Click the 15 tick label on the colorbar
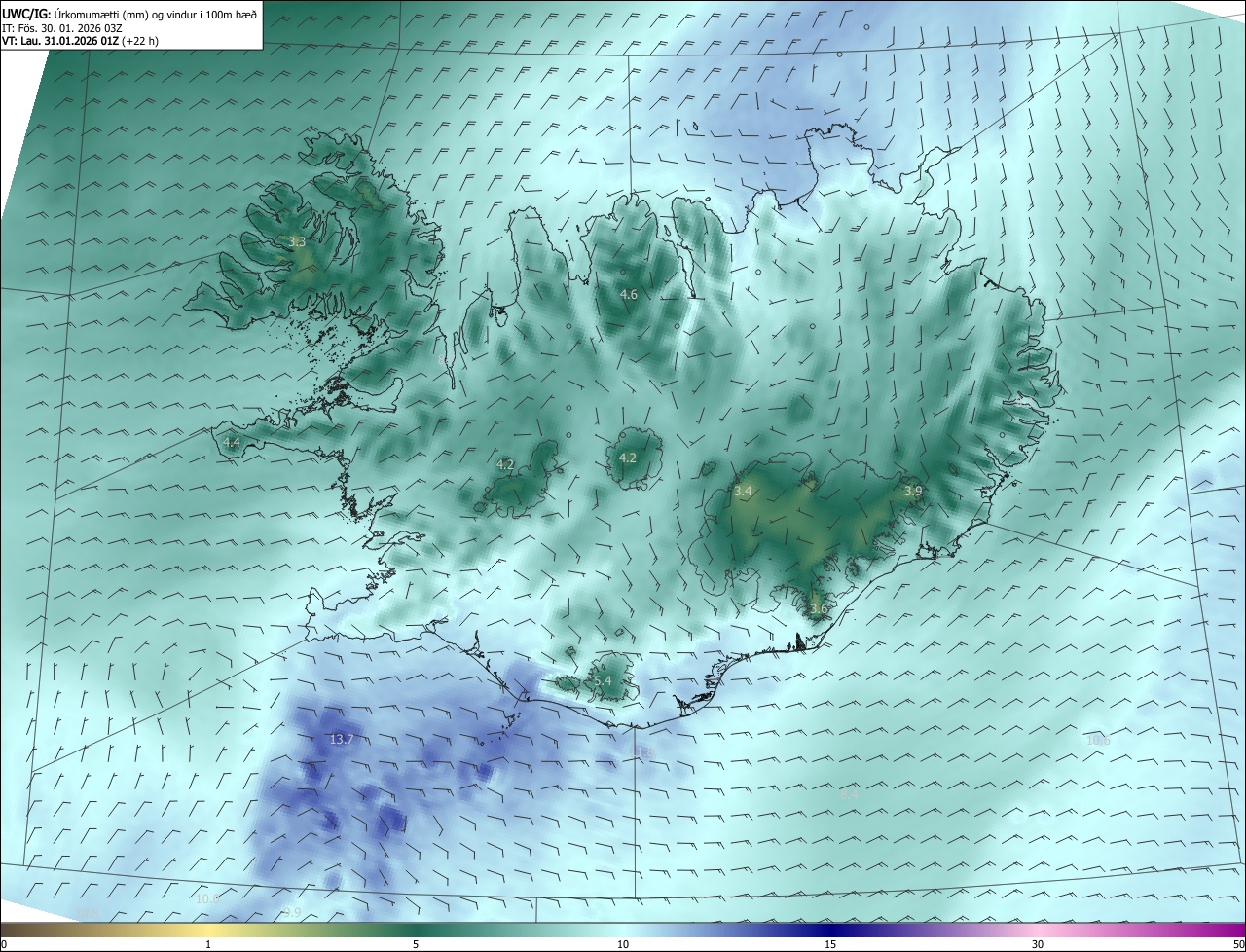This screenshot has height=952, width=1246. (x=830, y=945)
